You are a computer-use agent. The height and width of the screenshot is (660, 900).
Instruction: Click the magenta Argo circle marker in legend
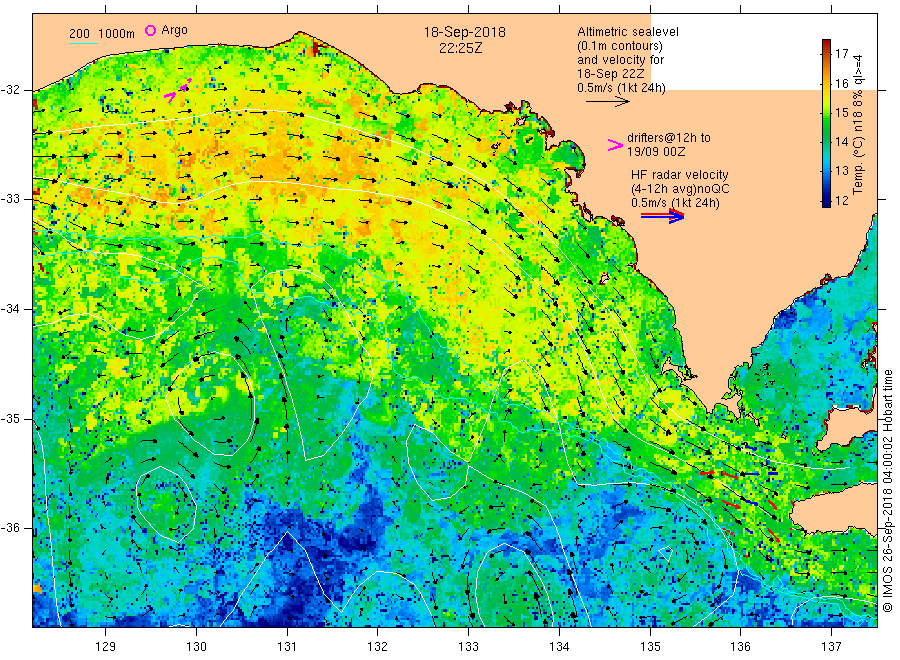coord(150,30)
